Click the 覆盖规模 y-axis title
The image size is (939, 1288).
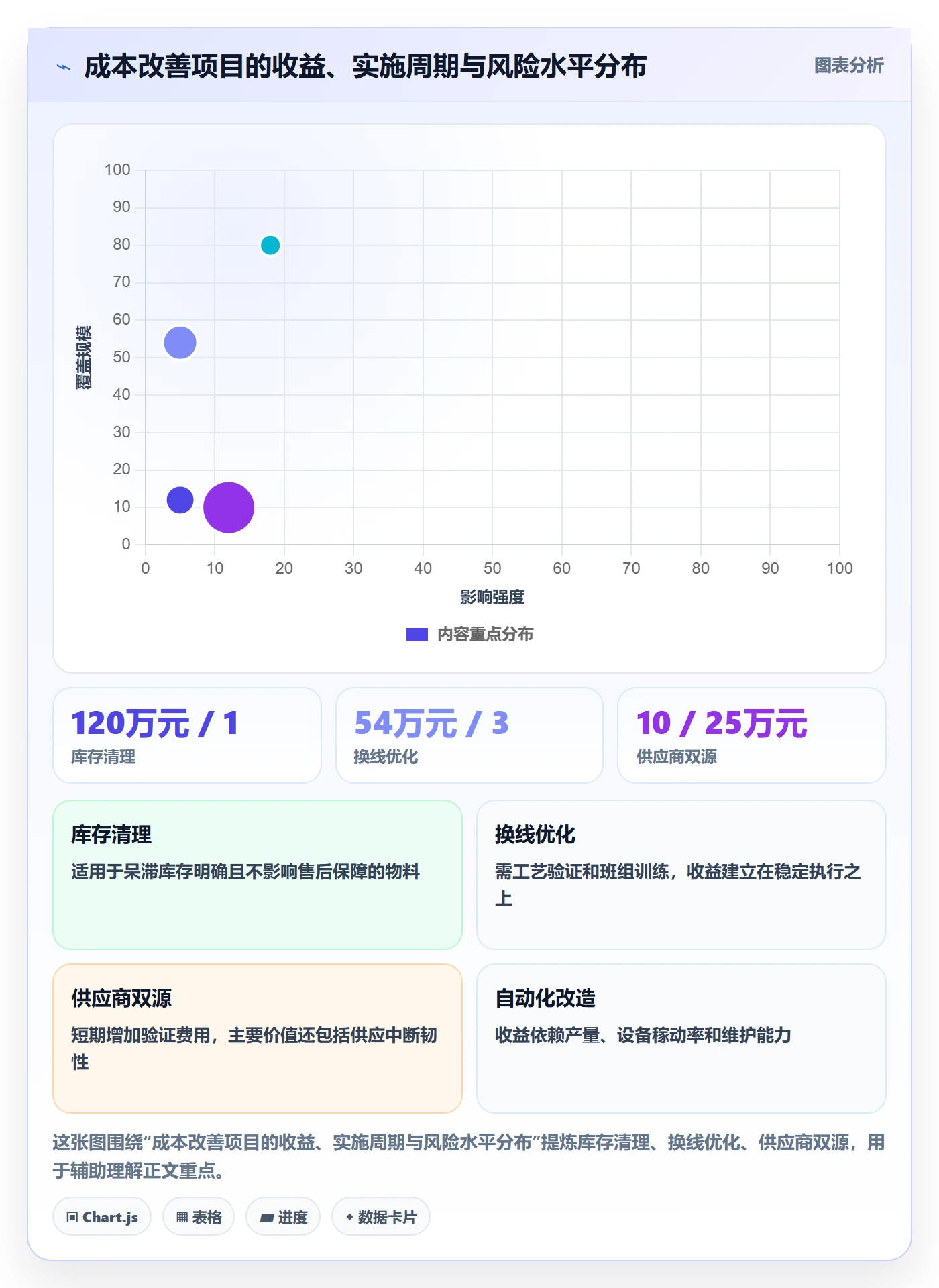[x=84, y=357]
